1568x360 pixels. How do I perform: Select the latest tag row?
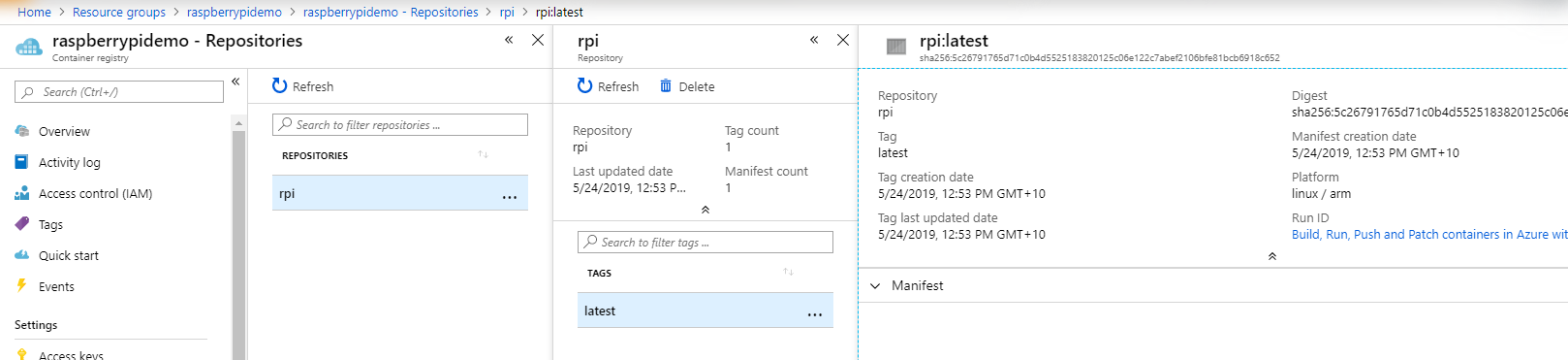tap(706, 311)
